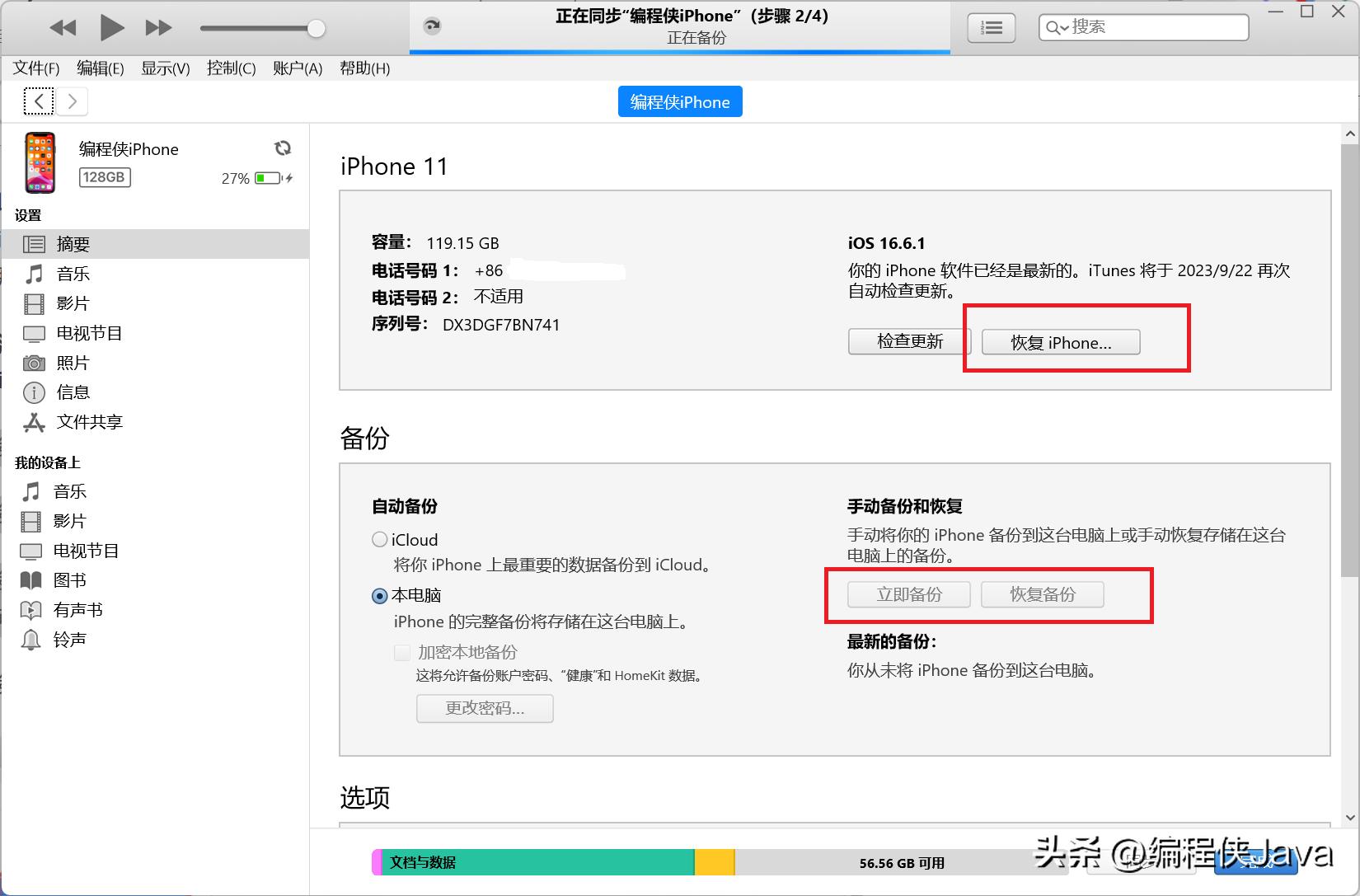Screen dimensions: 1360x896
Task: Open the search field magnifier dropdown
Action: click(1056, 27)
